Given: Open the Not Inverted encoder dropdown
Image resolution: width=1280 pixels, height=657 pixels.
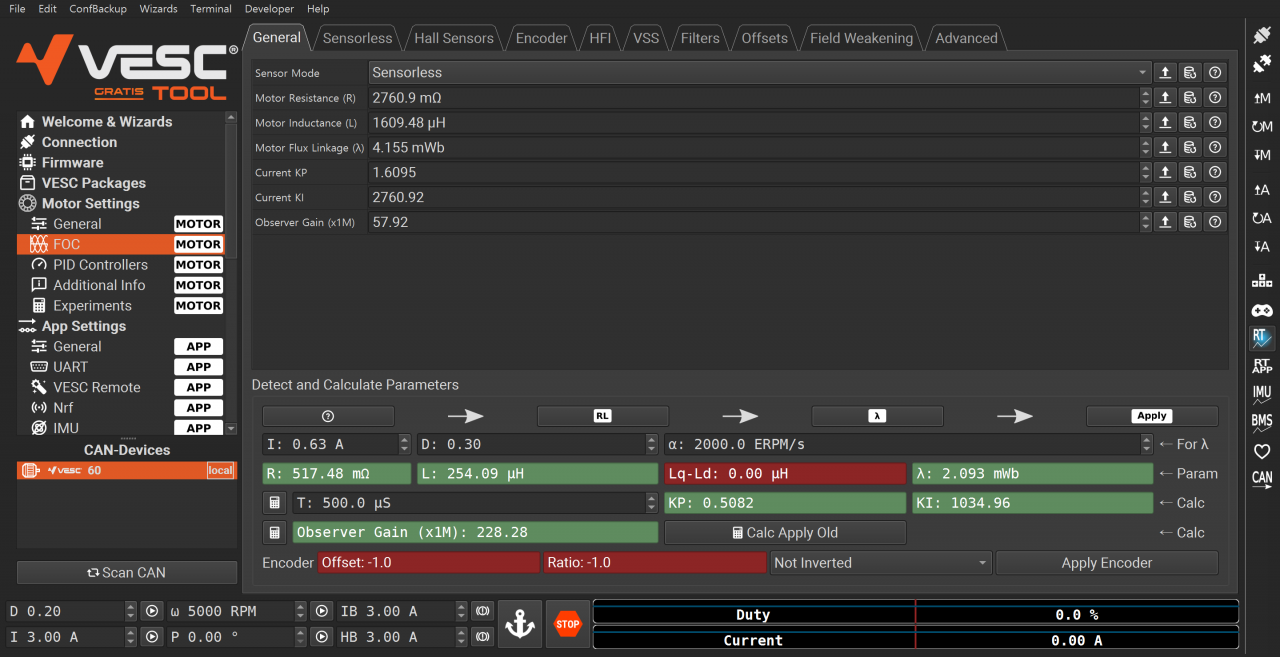Looking at the screenshot, I should tap(881, 563).
